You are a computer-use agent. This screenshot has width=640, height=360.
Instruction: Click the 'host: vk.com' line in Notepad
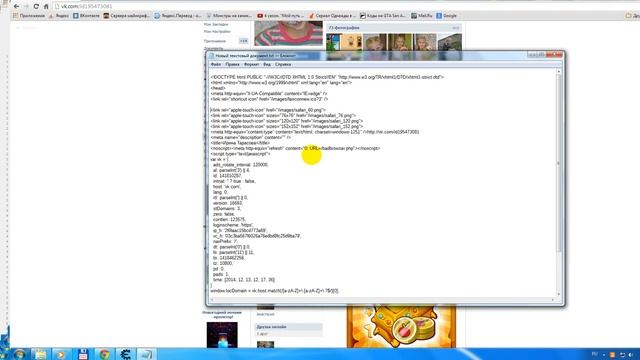click(x=227, y=187)
